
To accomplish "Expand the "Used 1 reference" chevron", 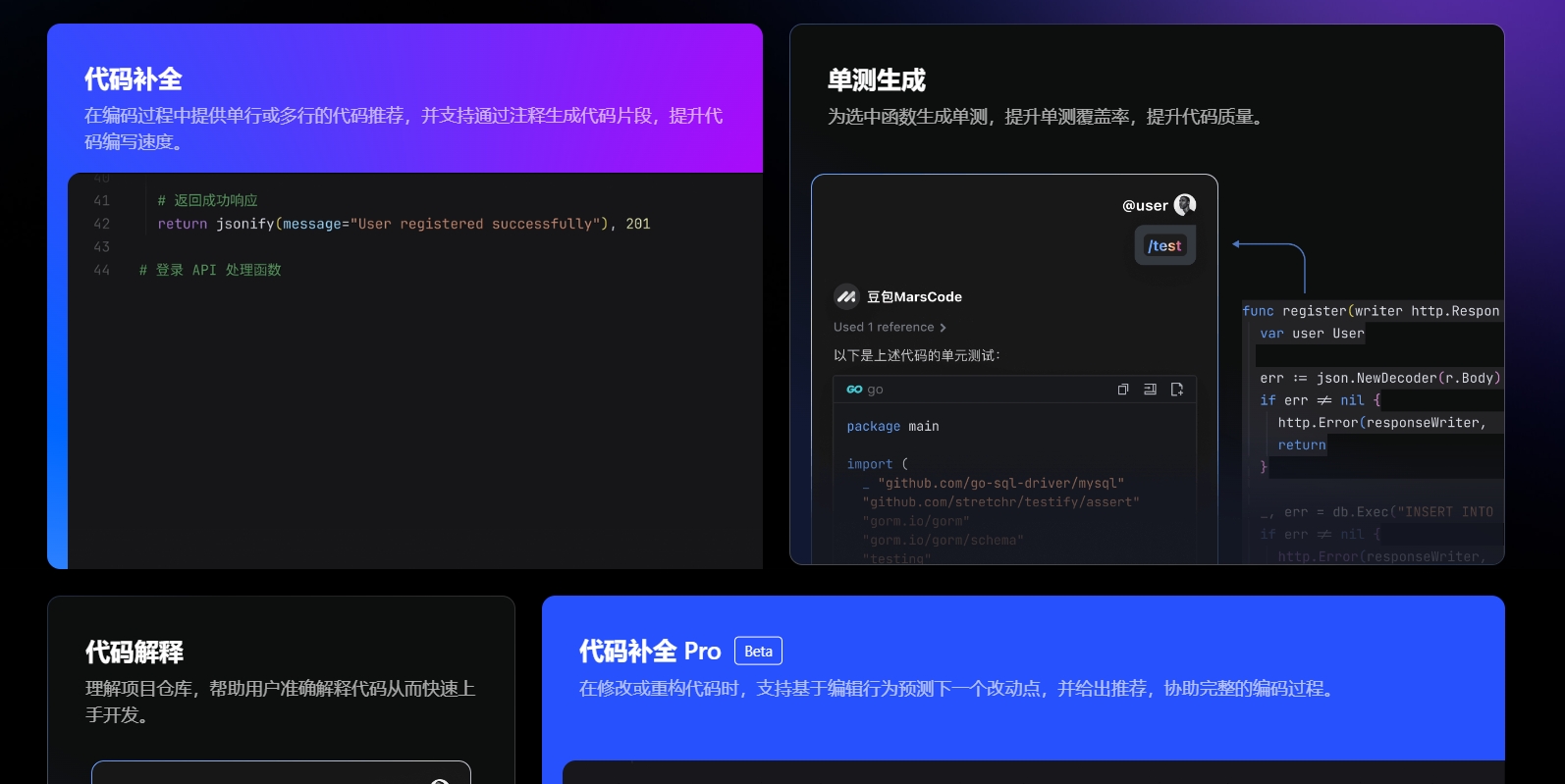I will pos(943,328).
